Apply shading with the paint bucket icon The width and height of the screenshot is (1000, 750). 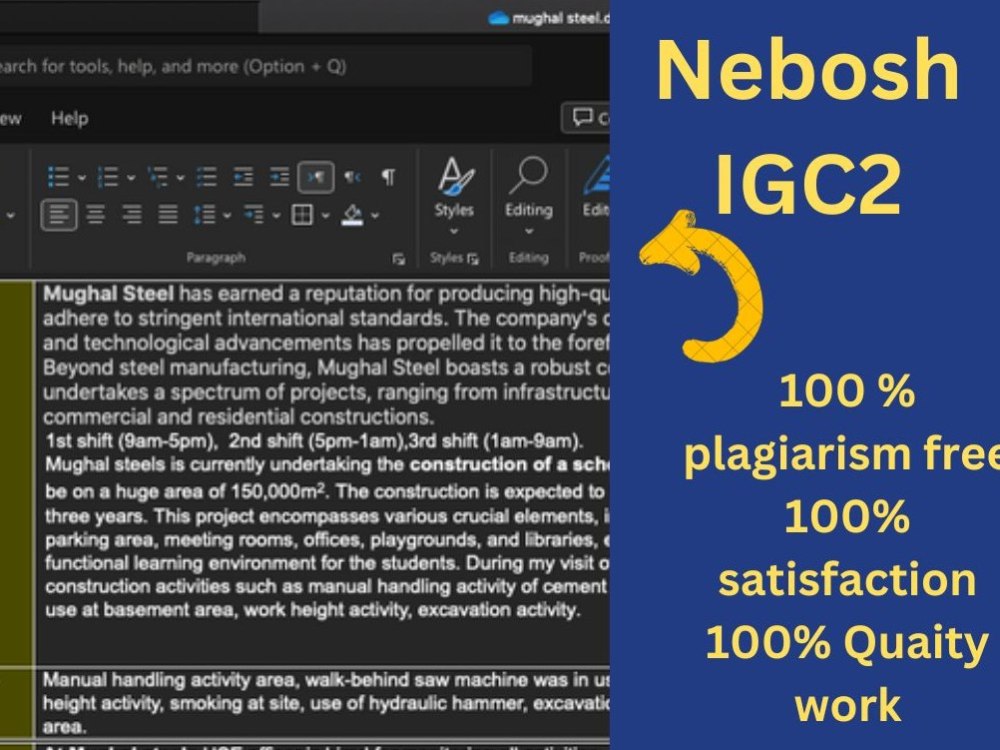pos(352,214)
